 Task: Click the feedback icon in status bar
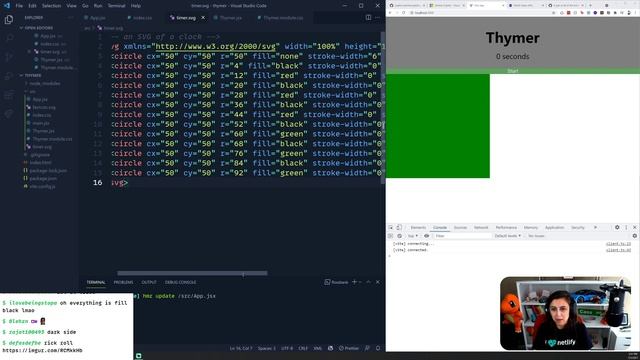pyautogui.click(x=367, y=348)
